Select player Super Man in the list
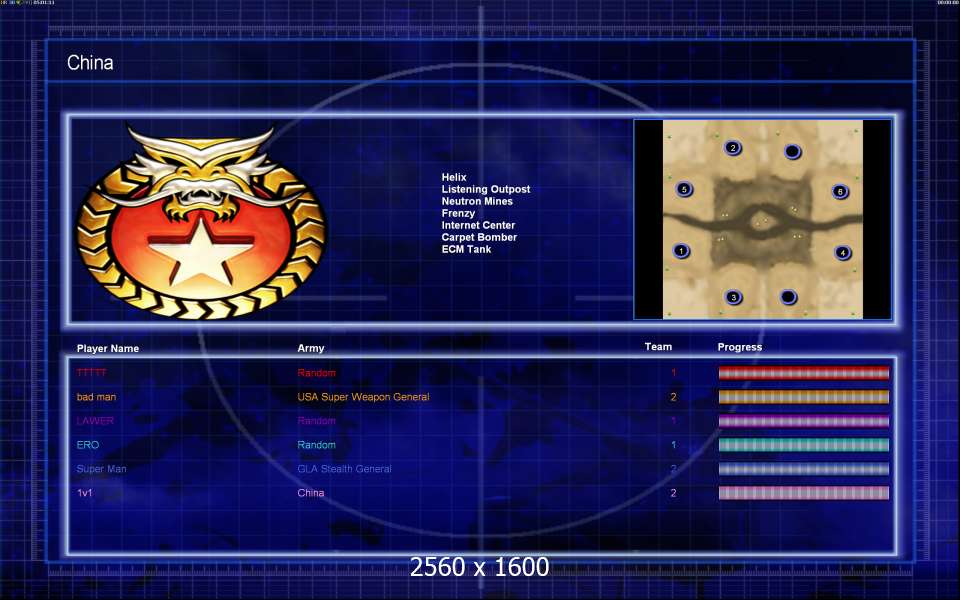 point(101,469)
